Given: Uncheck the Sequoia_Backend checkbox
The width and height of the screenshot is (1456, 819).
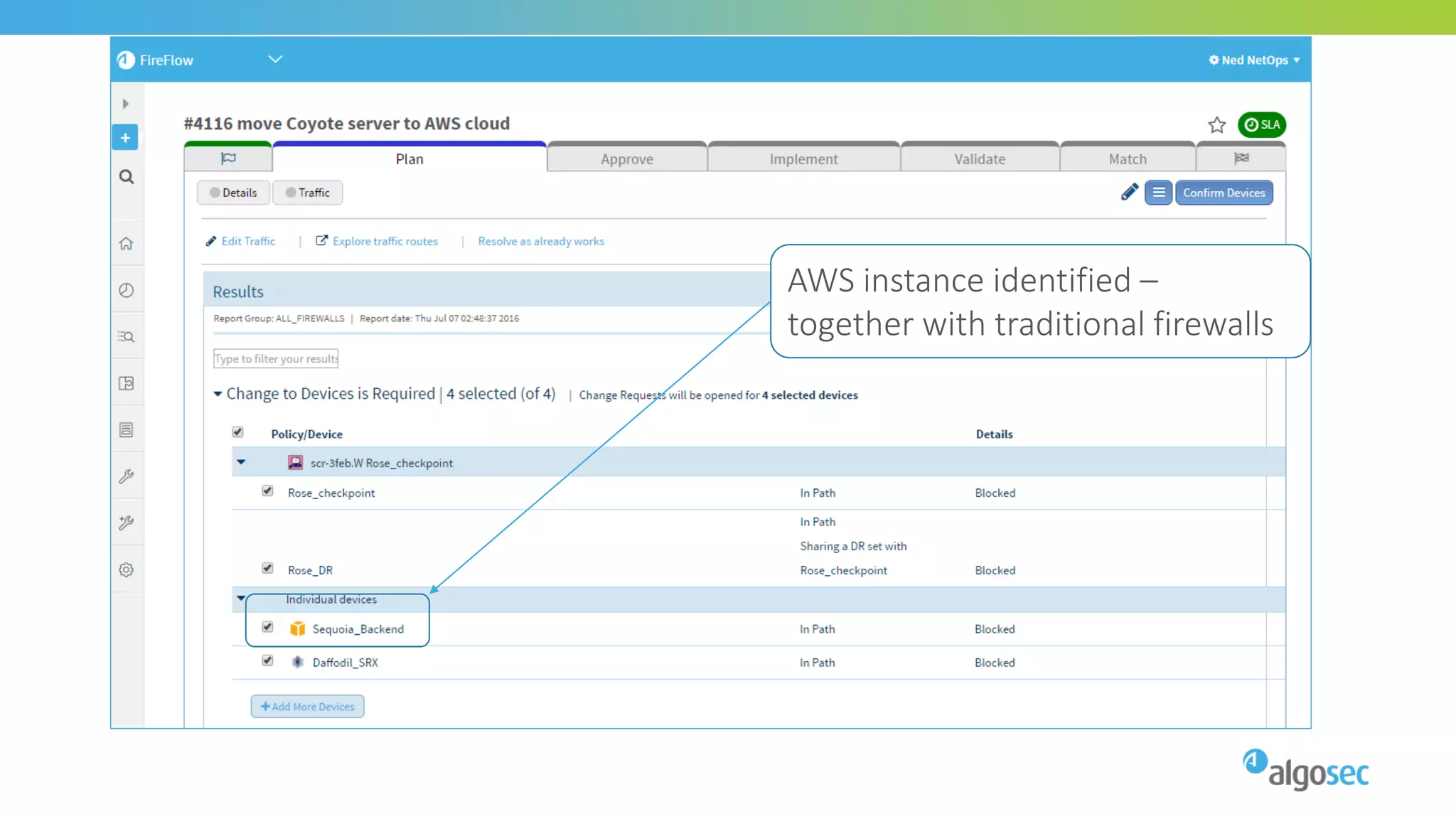Looking at the screenshot, I should tap(267, 627).
